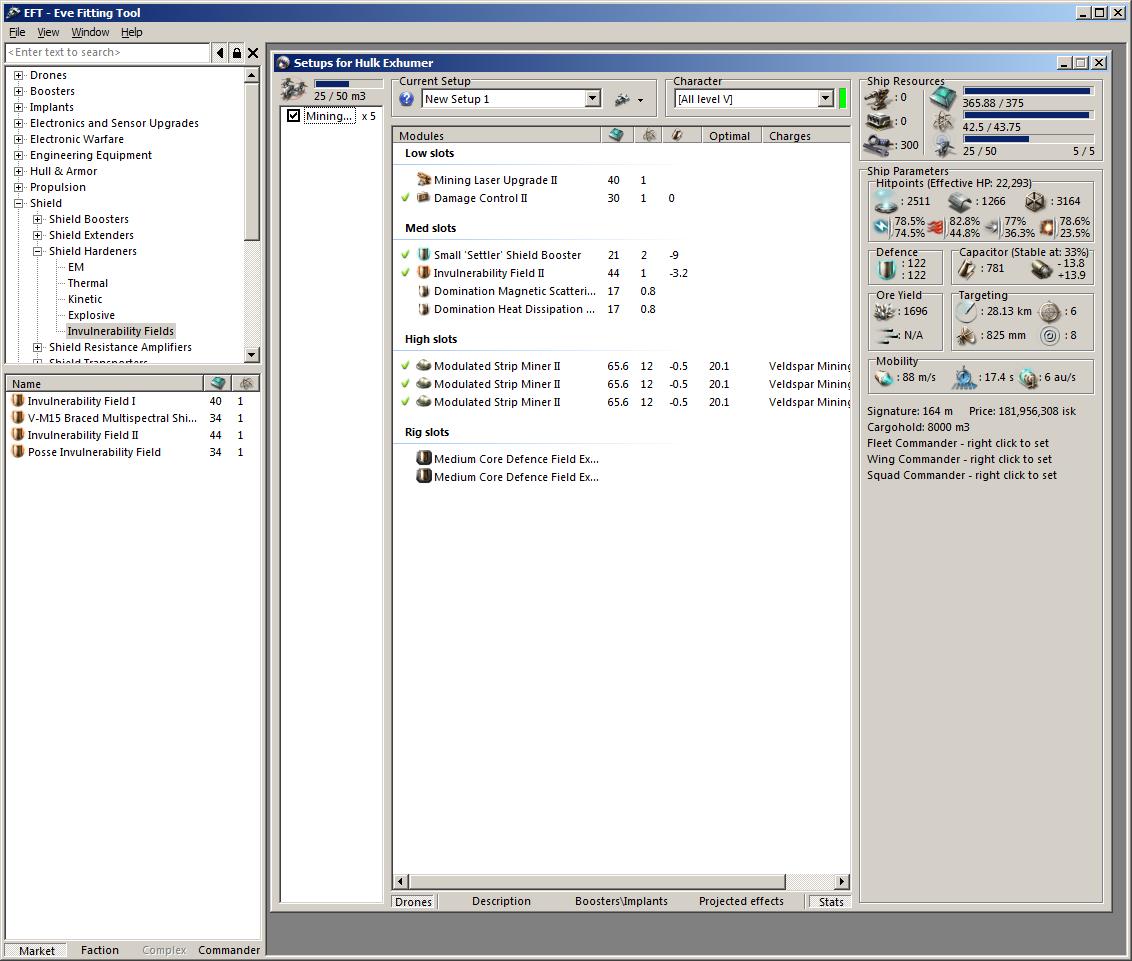Open the New Setup 1 dropdown
The height and width of the screenshot is (961, 1132).
click(592, 99)
